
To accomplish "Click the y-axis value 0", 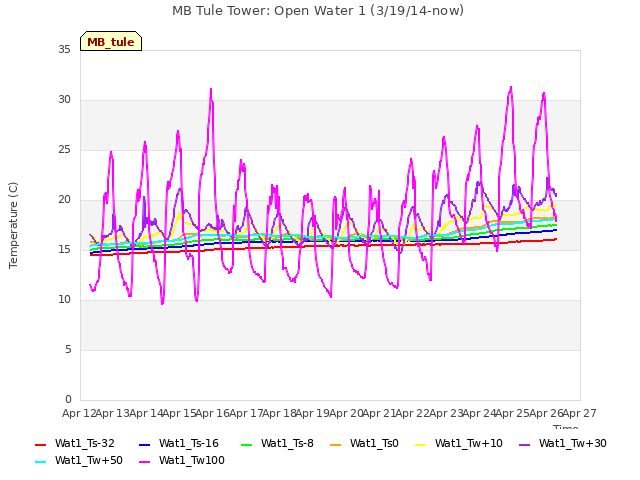I will point(68,400).
